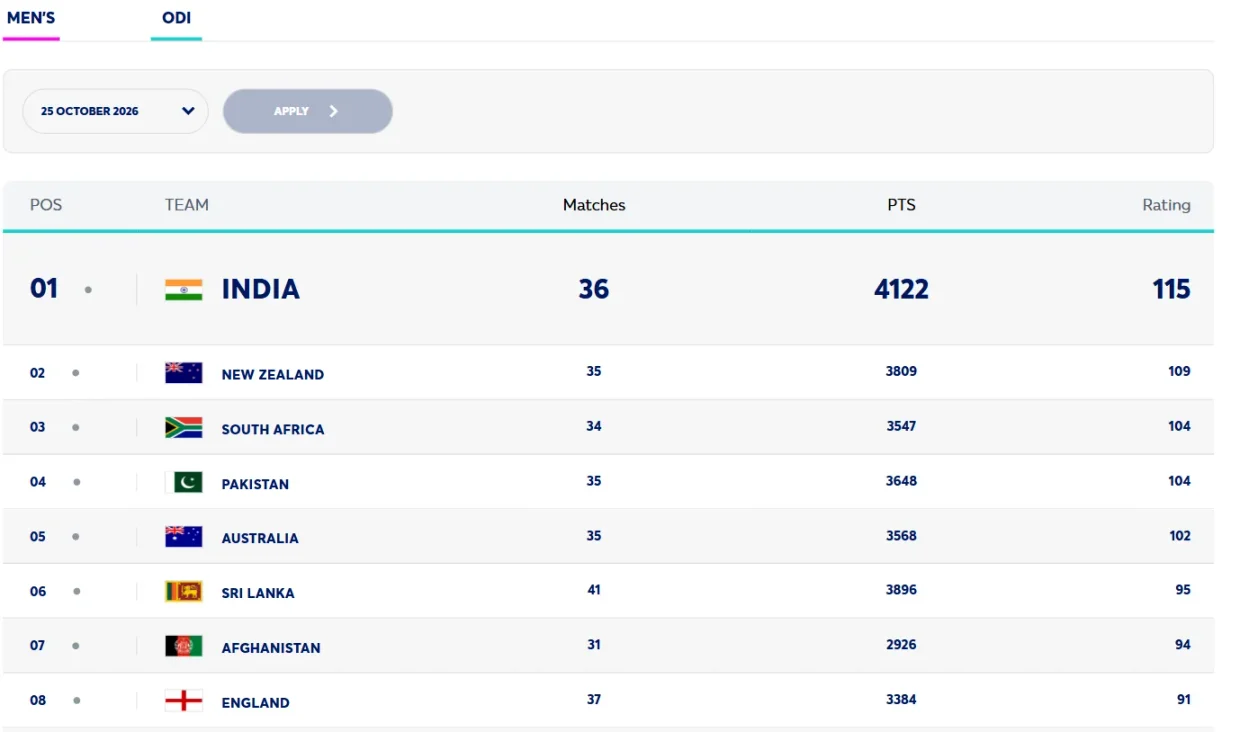
Task: Click the Rating column header
Action: pyautogui.click(x=1166, y=204)
